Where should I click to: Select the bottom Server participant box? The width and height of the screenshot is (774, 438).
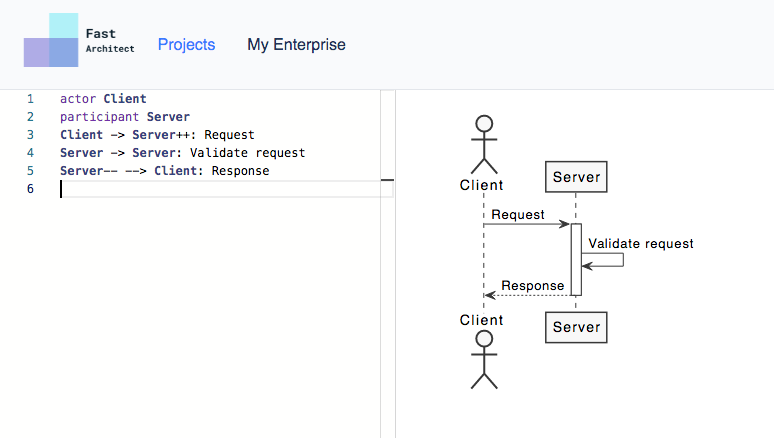576,327
